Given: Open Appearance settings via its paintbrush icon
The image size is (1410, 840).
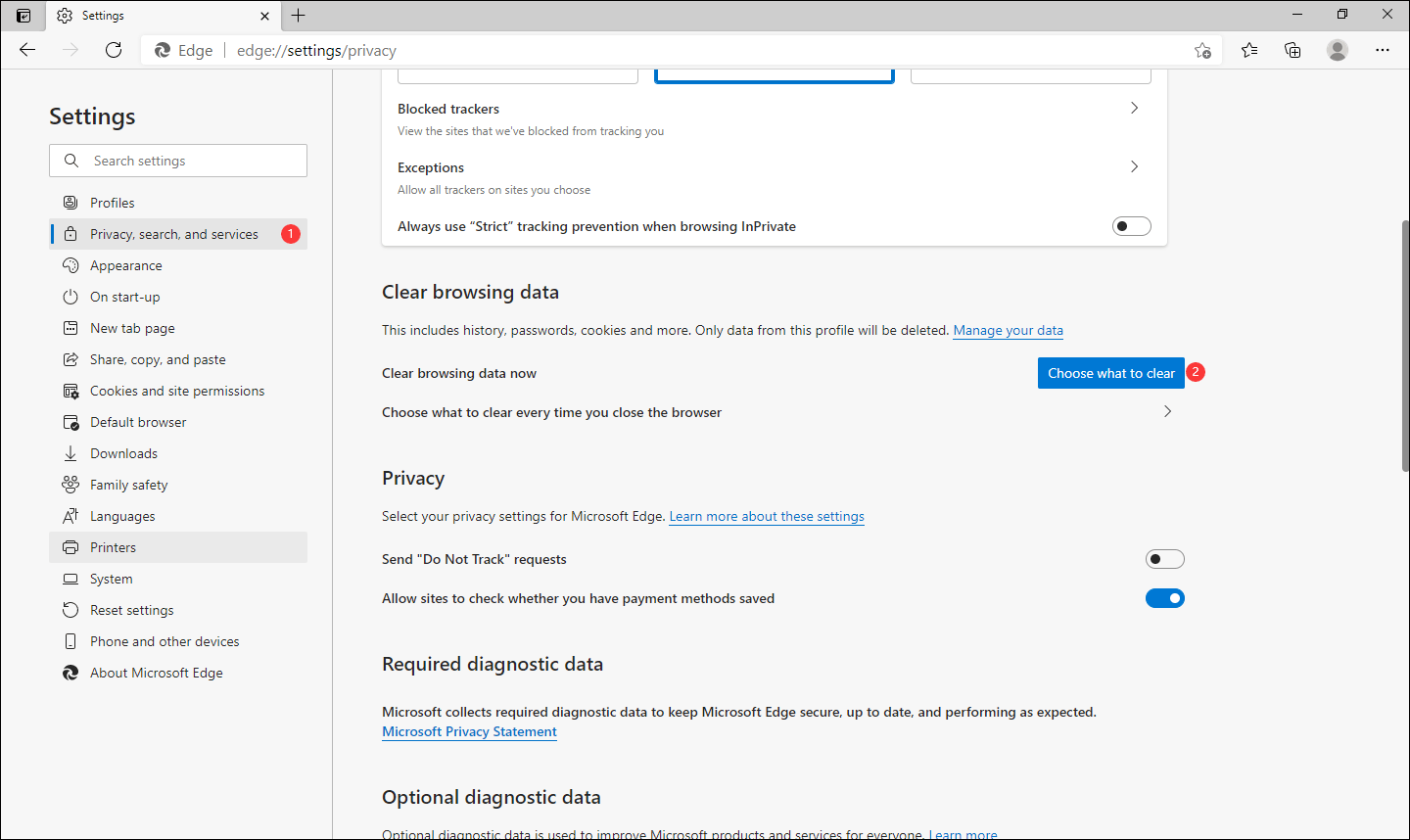Looking at the screenshot, I should coord(70,264).
